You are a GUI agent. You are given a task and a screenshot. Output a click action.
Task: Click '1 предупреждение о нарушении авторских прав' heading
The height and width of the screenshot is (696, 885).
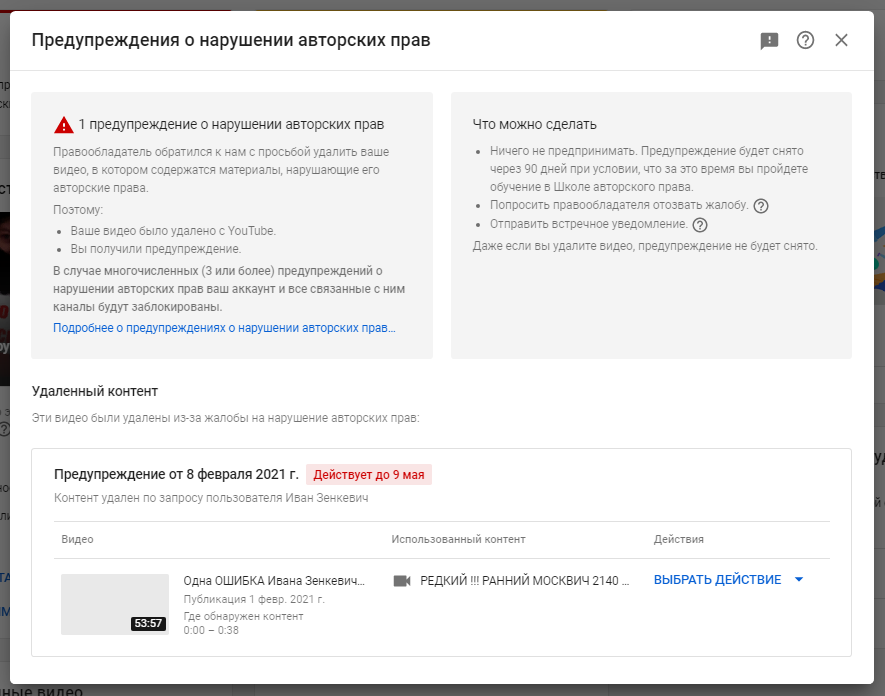[231, 125]
